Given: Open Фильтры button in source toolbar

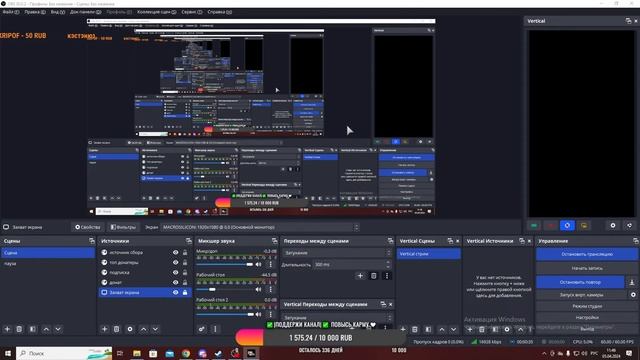Looking at the screenshot, I should pyautogui.click(x=122, y=227).
